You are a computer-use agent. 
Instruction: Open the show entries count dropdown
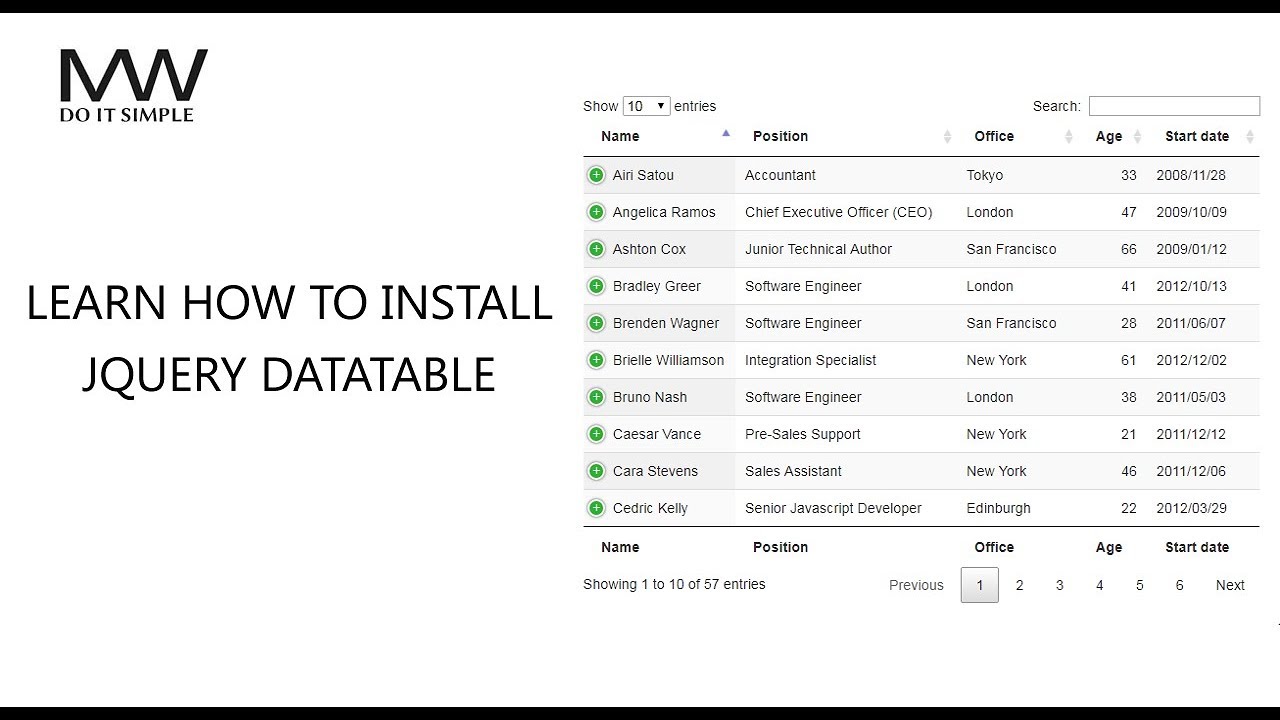646,106
